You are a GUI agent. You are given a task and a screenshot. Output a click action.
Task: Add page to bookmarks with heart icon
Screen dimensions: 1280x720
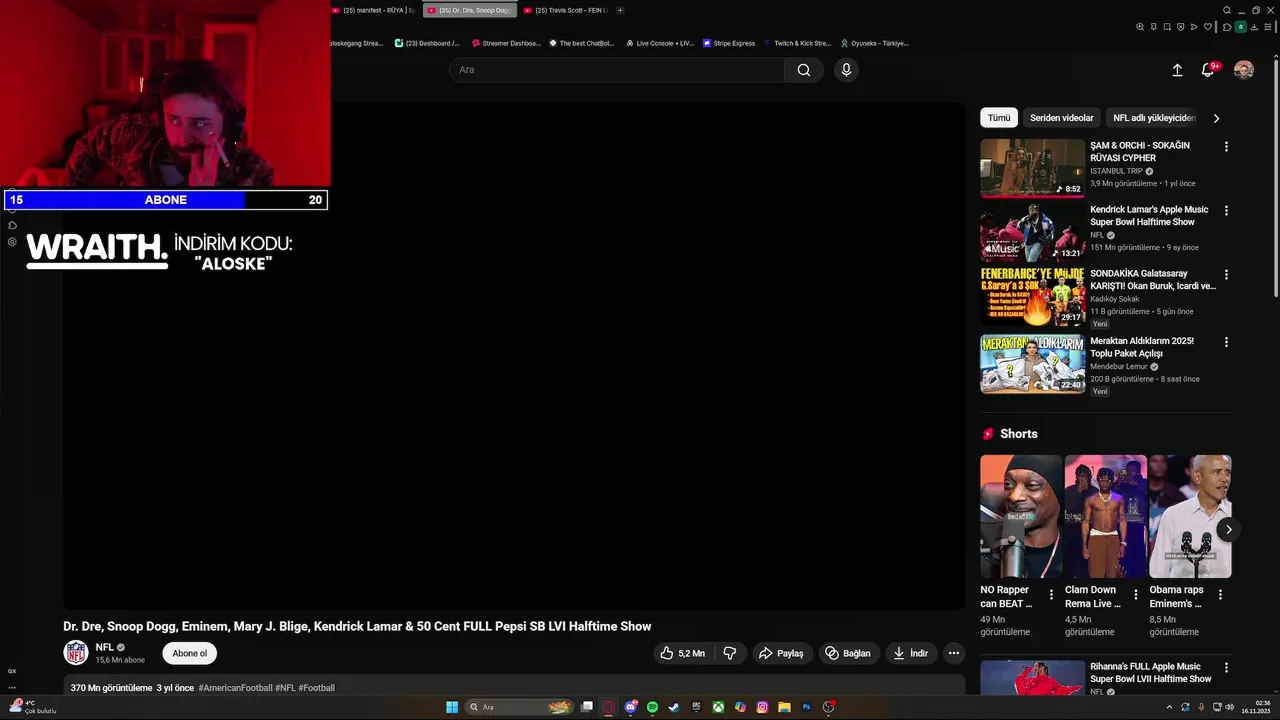[1208, 27]
